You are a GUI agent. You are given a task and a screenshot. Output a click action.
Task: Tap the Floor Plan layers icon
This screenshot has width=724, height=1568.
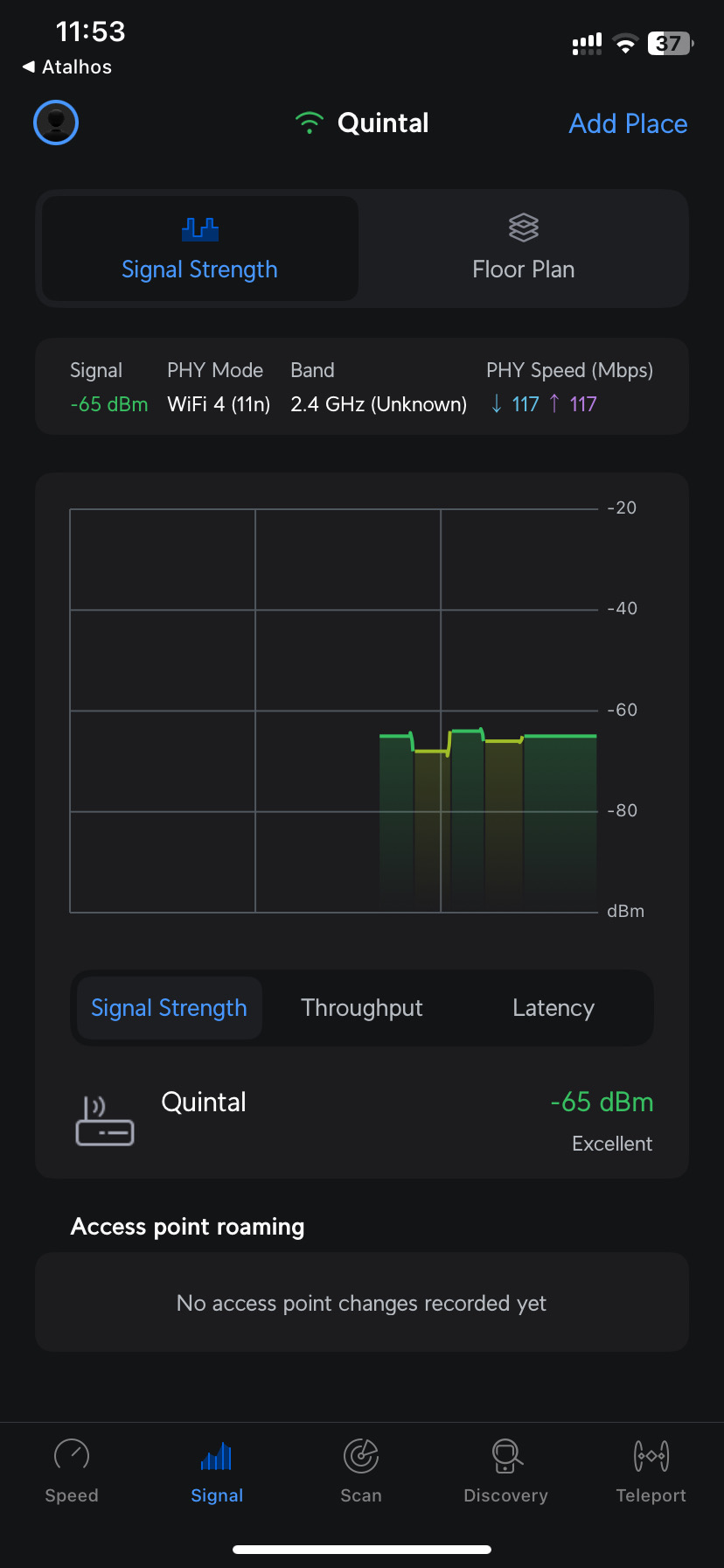point(524,227)
